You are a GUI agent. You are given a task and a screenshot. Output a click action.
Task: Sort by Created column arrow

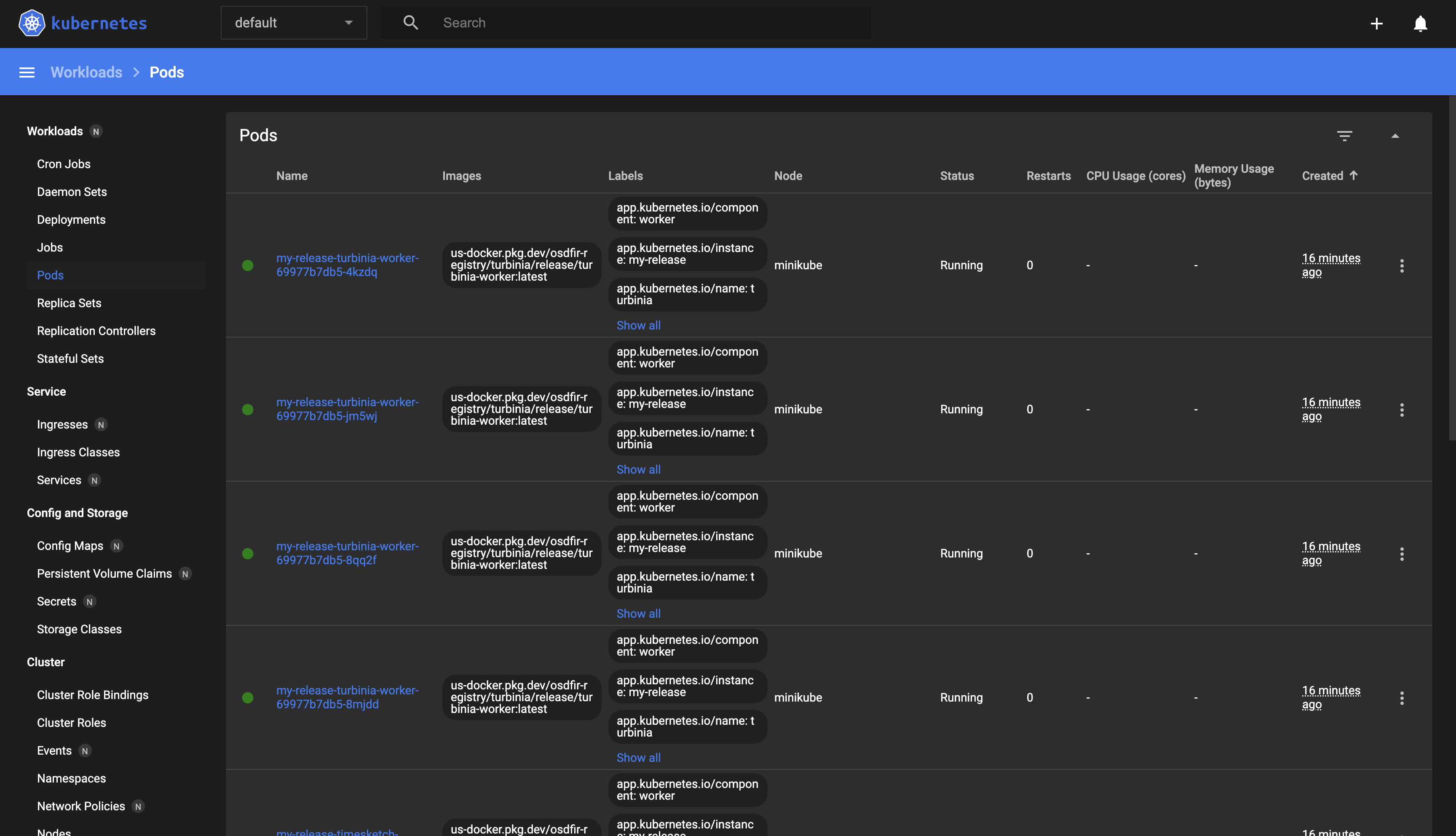click(1353, 175)
